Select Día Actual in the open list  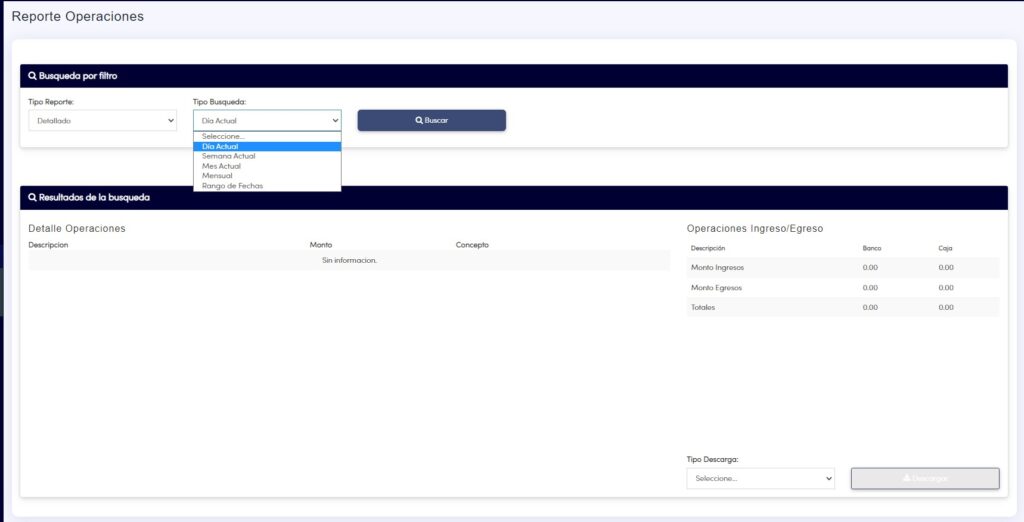(x=267, y=146)
